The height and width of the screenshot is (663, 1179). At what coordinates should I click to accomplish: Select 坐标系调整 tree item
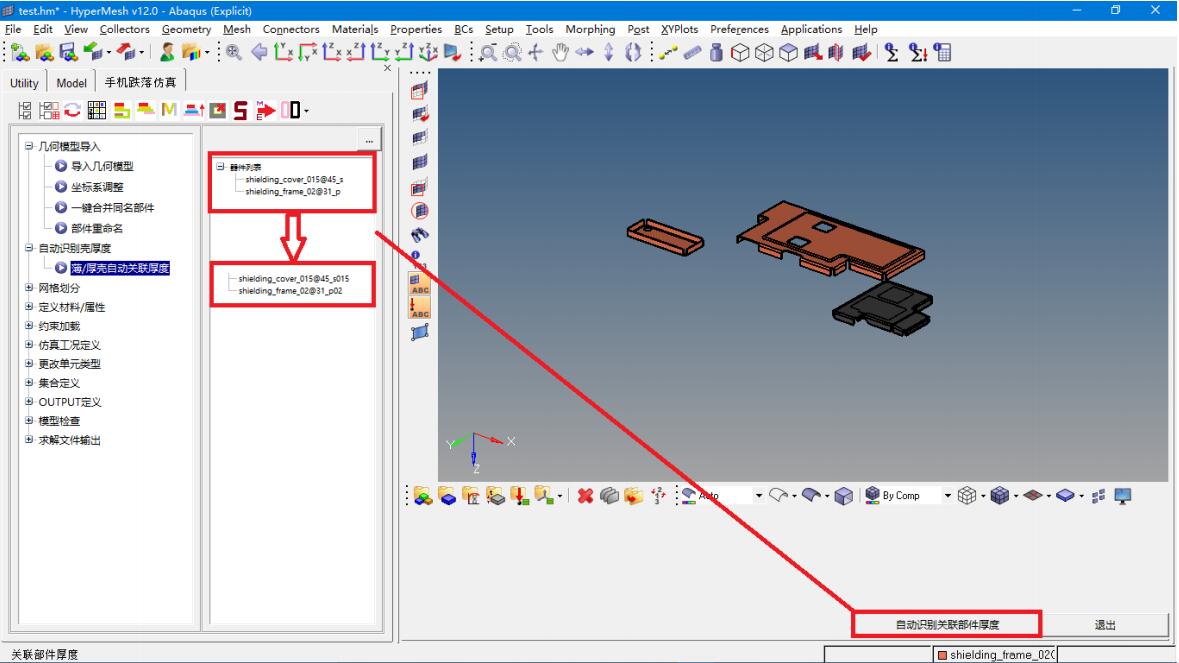click(97, 187)
